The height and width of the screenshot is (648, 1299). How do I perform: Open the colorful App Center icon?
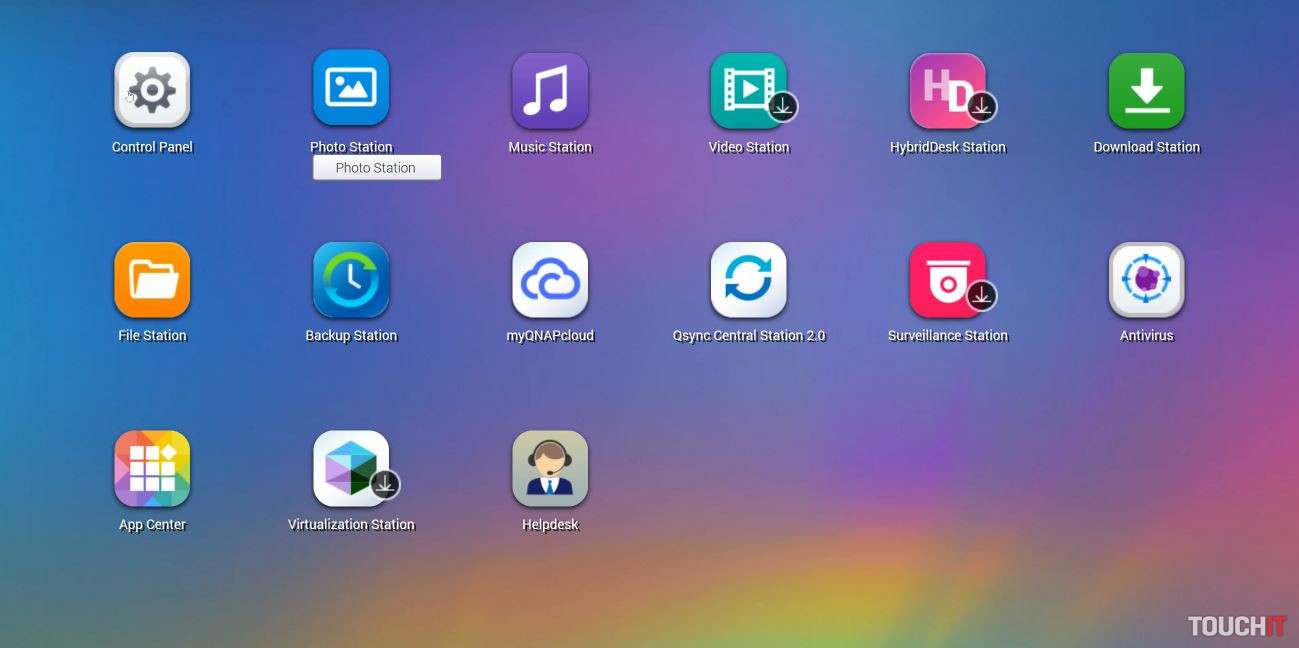152,468
